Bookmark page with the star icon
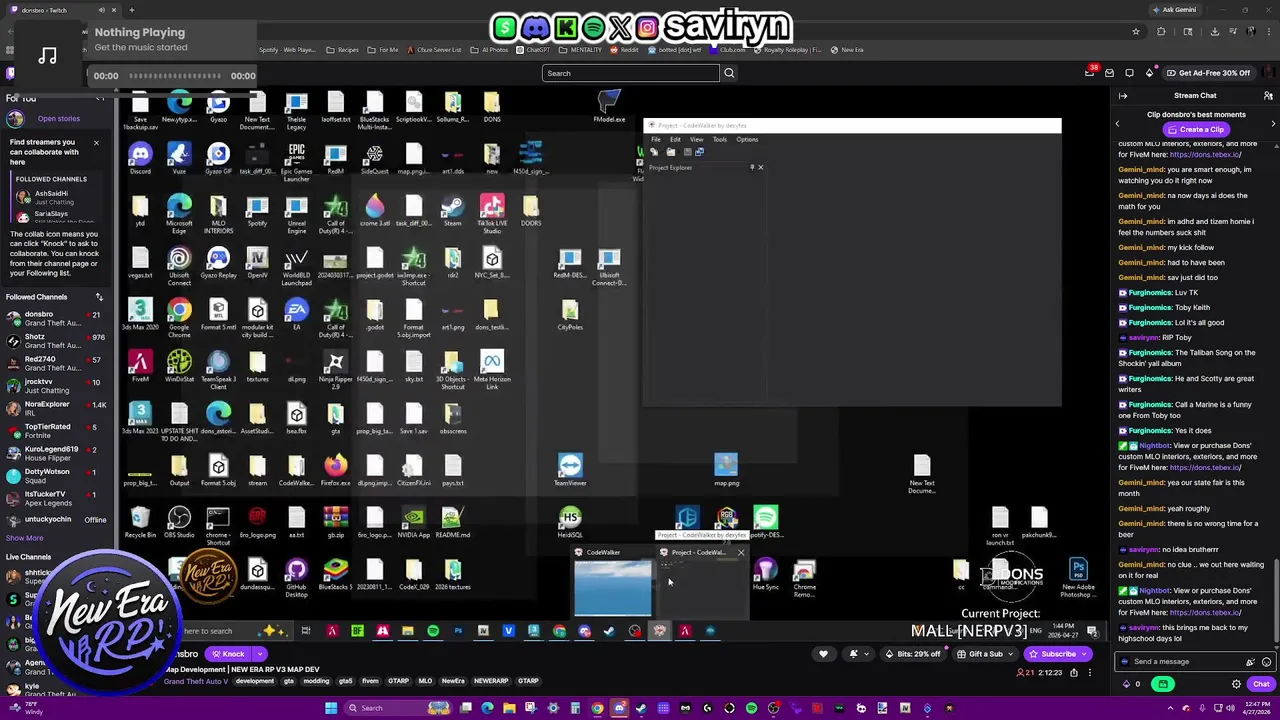Viewport: 1280px width, 720px height. point(1136,32)
